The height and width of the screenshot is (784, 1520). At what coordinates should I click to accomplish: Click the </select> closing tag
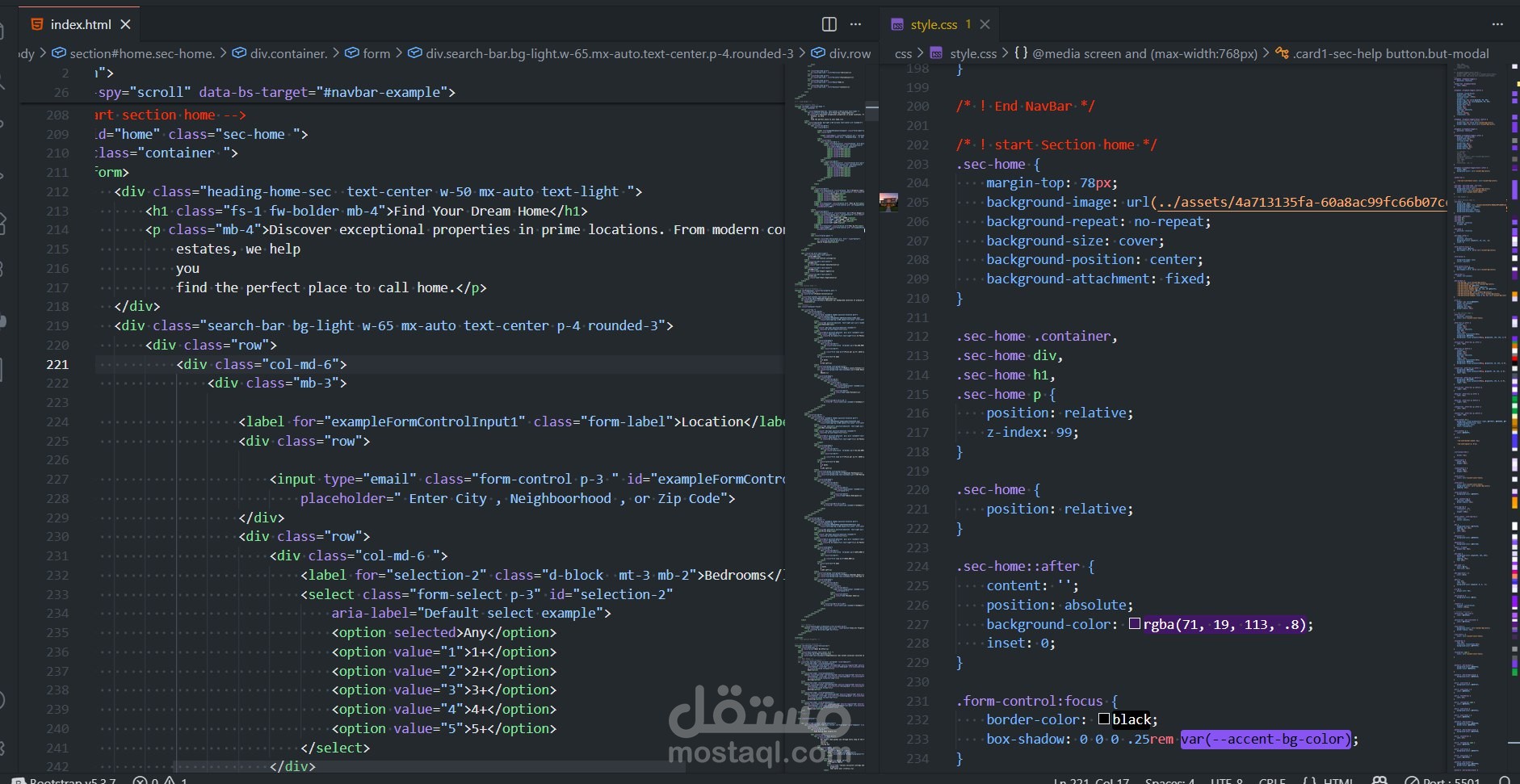(335, 748)
